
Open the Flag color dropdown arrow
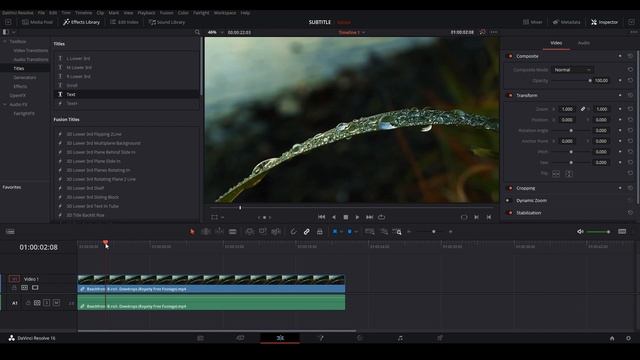pyautogui.click(x=341, y=232)
